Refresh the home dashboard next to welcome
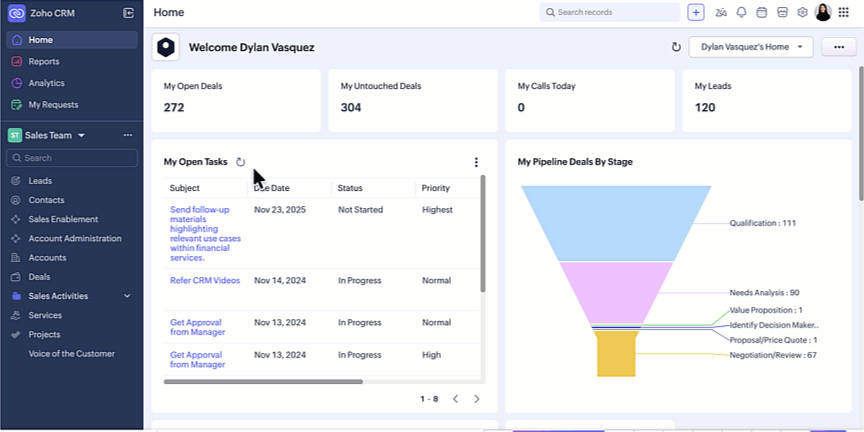This screenshot has height=432, width=864. tap(676, 47)
